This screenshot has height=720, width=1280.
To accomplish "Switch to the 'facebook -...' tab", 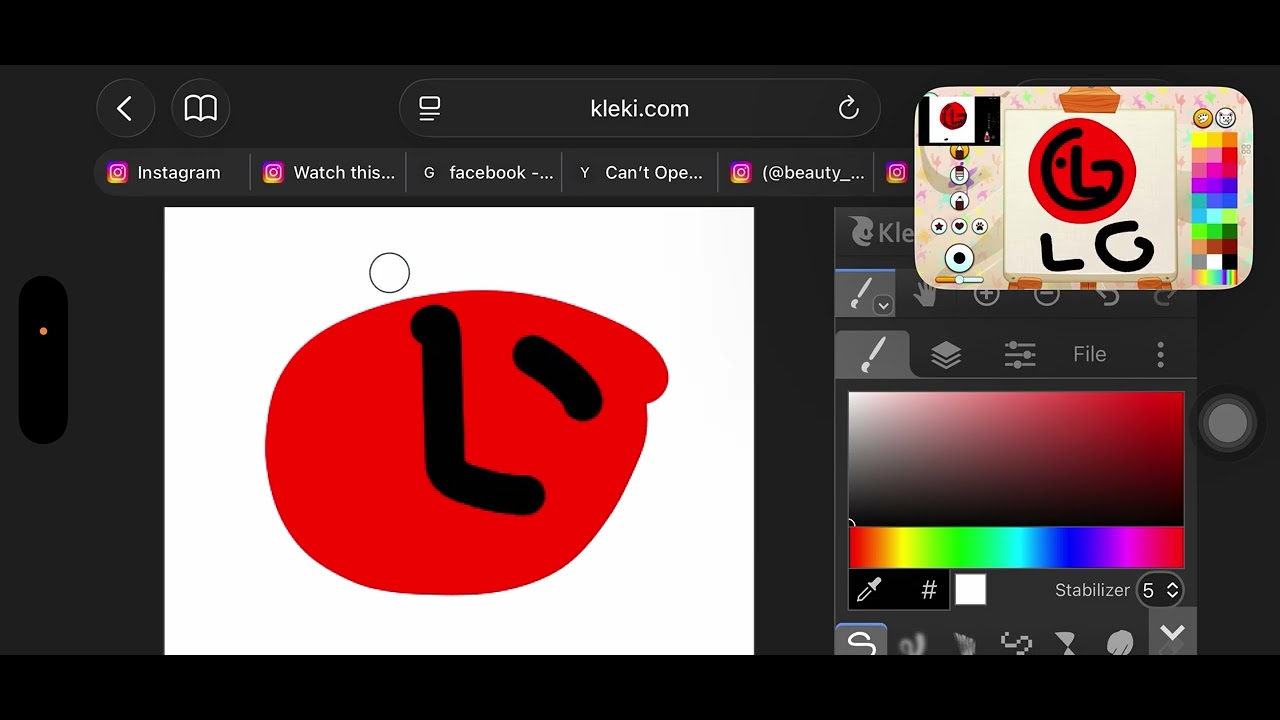I will (486, 173).
